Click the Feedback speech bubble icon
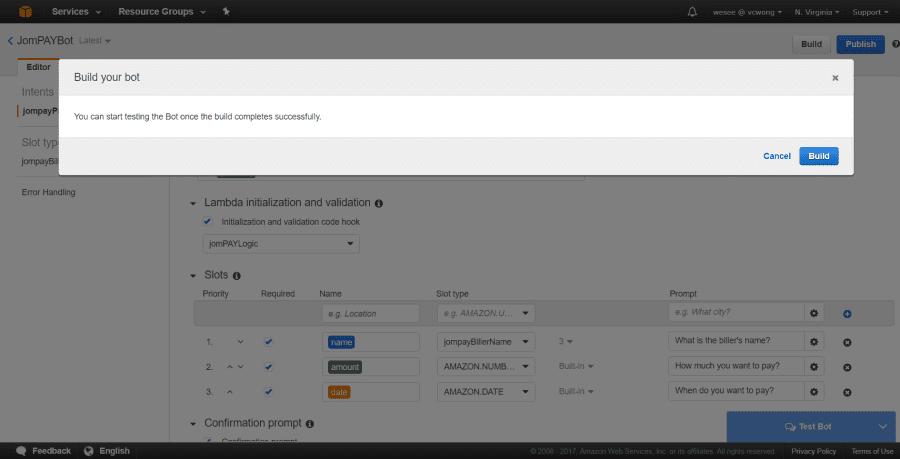This screenshot has height=459, width=900. point(21,451)
